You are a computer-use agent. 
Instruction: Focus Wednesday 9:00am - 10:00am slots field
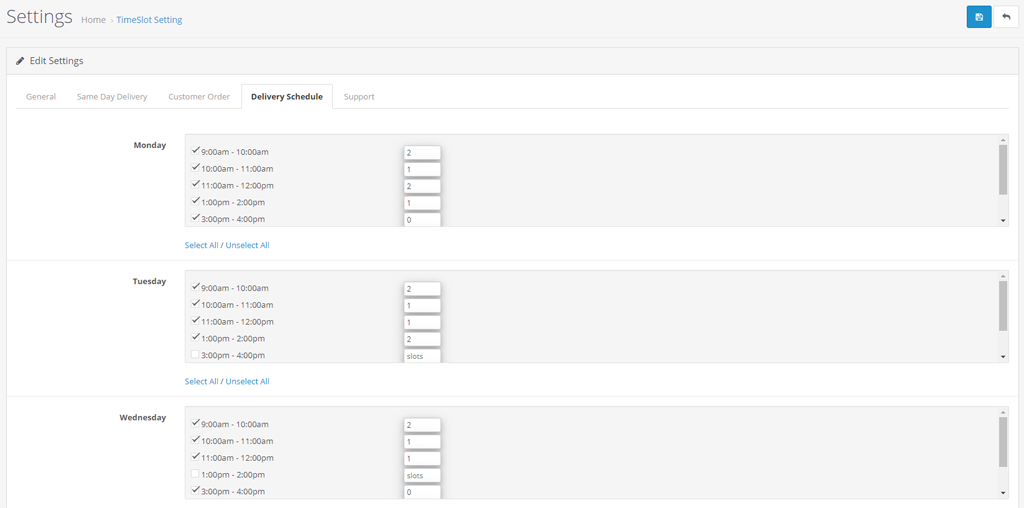tap(422, 425)
